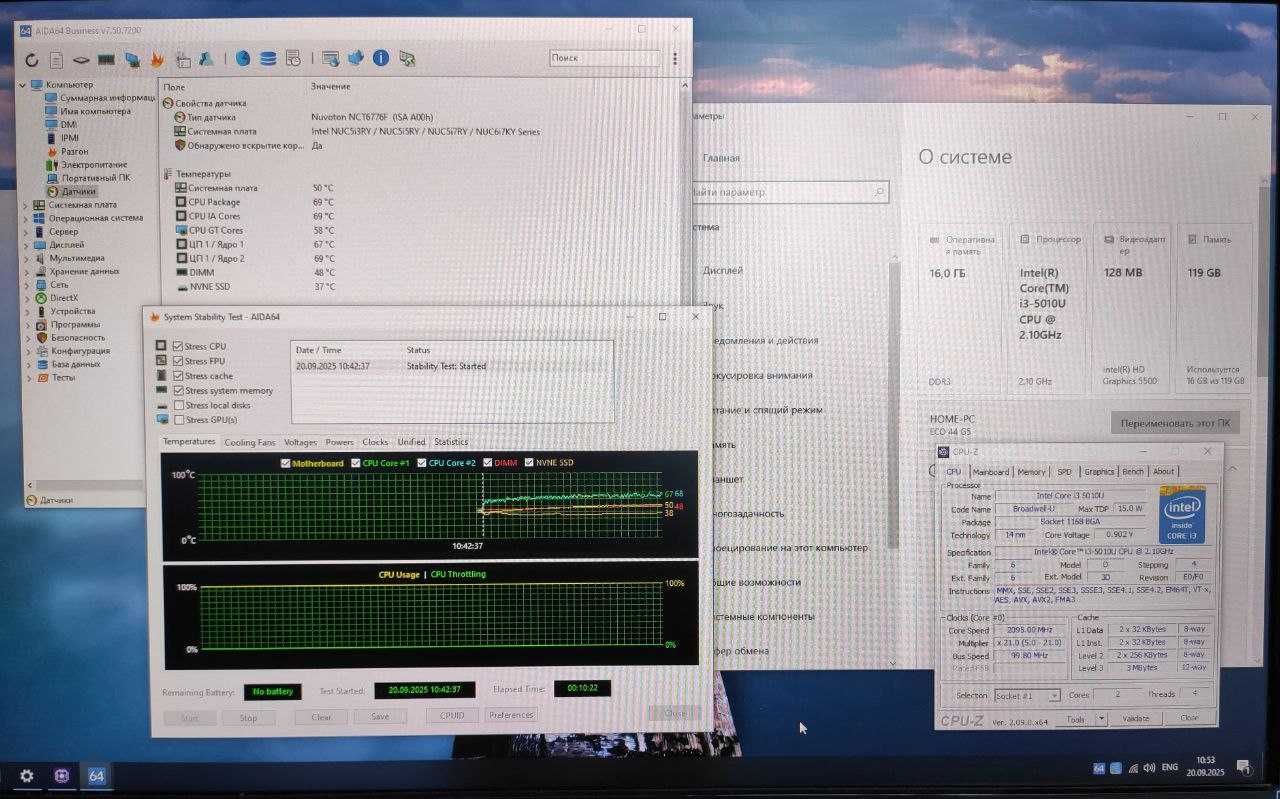
Task: Open the notification center icon in tray
Action: click(x=1245, y=768)
